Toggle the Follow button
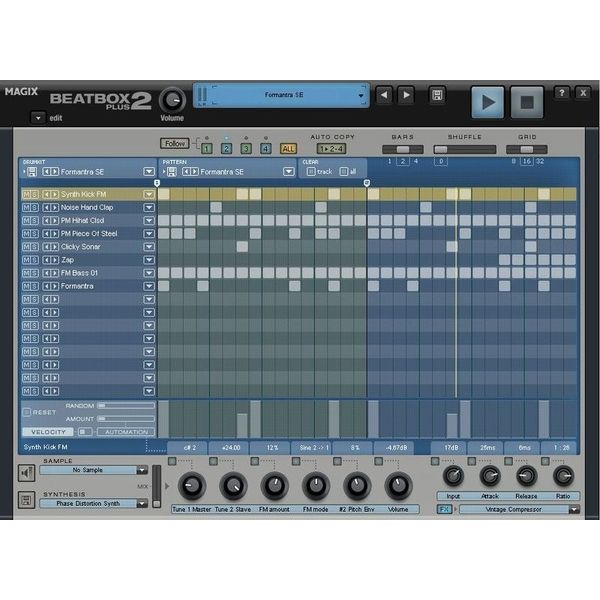Image resolution: width=600 pixels, height=600 pixels. point(174,143)
